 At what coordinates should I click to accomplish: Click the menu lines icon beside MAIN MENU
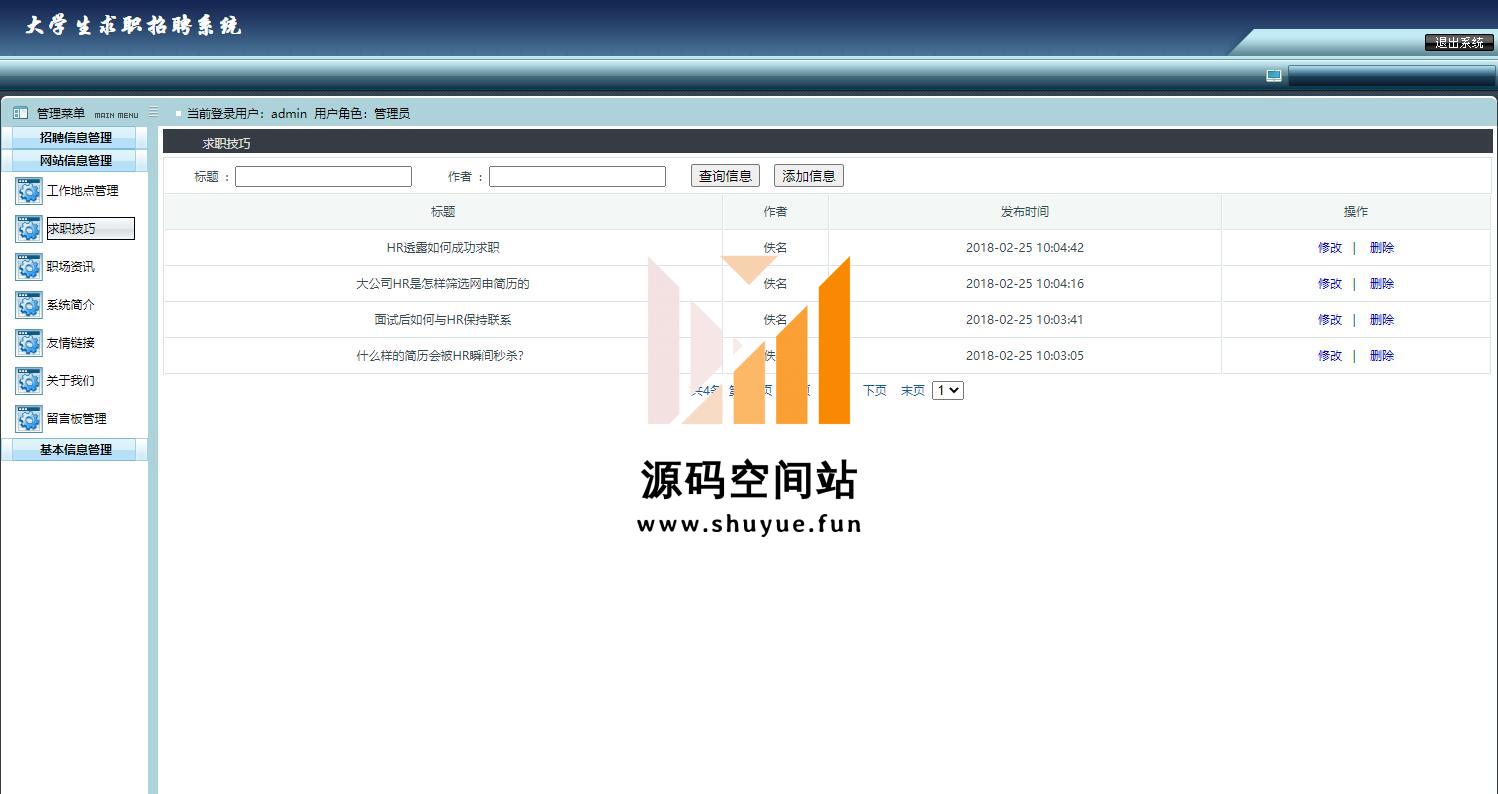tap(153, 112)
